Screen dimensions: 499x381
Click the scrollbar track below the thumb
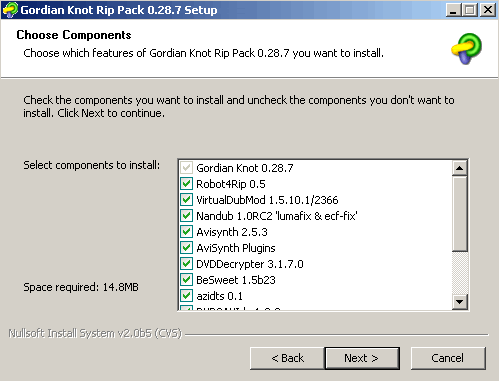pos(460,273)
